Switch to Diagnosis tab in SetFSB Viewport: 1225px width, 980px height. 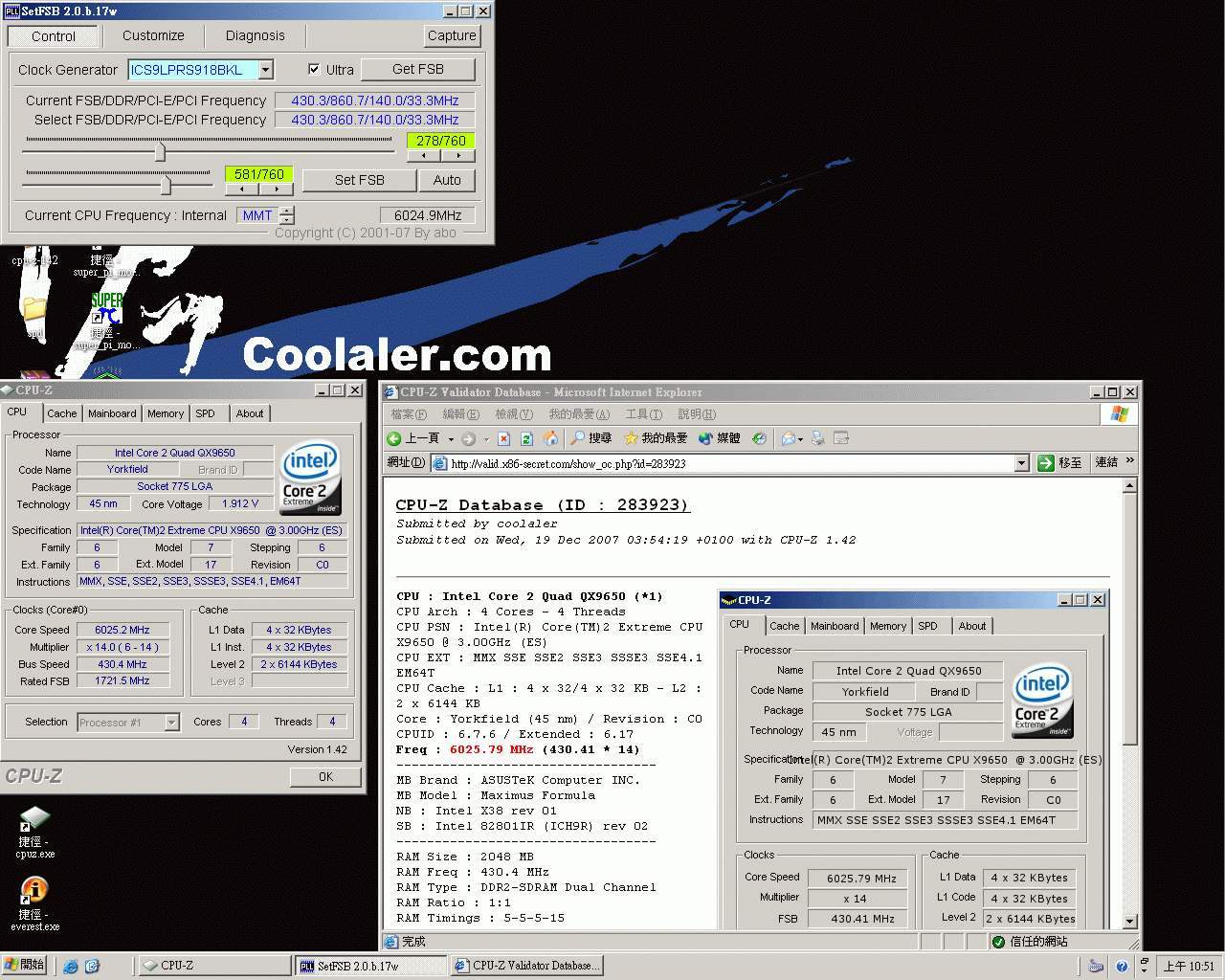[x=255, y=35]
